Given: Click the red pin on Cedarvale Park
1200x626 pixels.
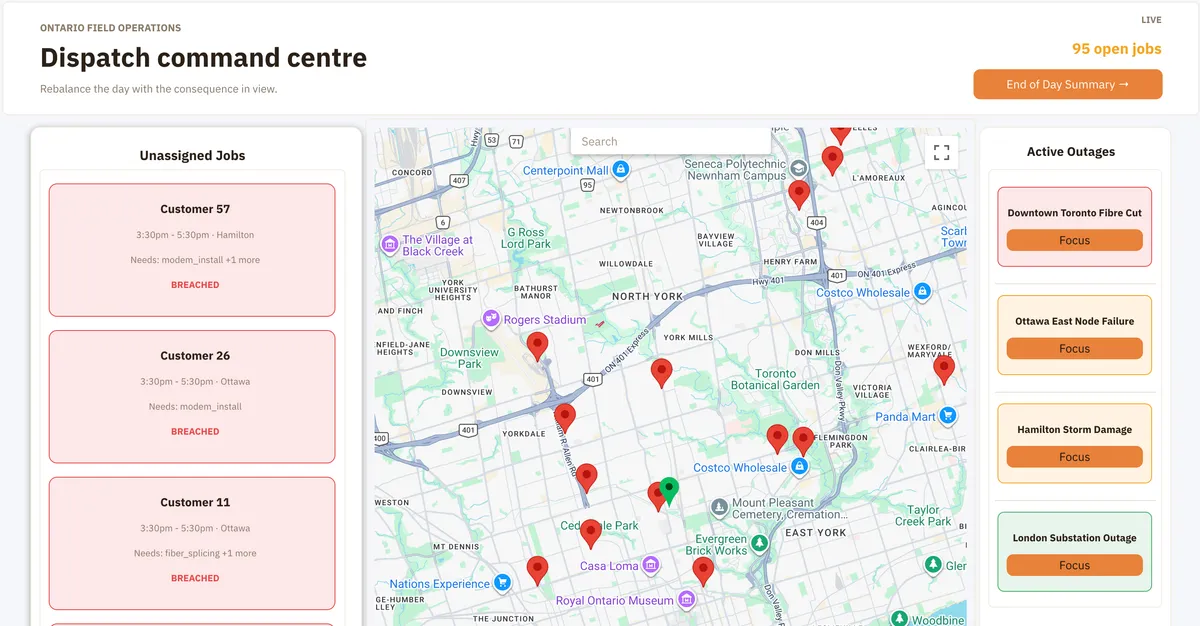Looking at the screenshot, I should (x=591, y=533).
